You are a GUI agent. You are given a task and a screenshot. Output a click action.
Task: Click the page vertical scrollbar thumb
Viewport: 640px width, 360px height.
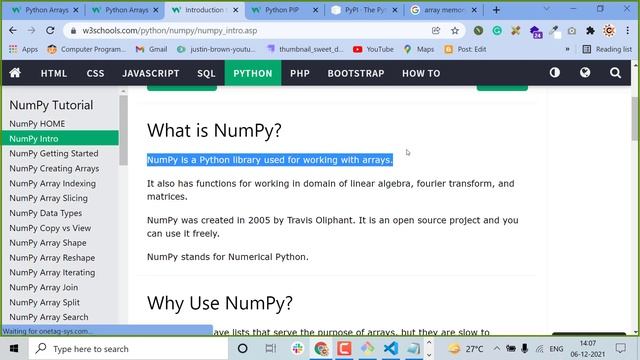[636, 119]
